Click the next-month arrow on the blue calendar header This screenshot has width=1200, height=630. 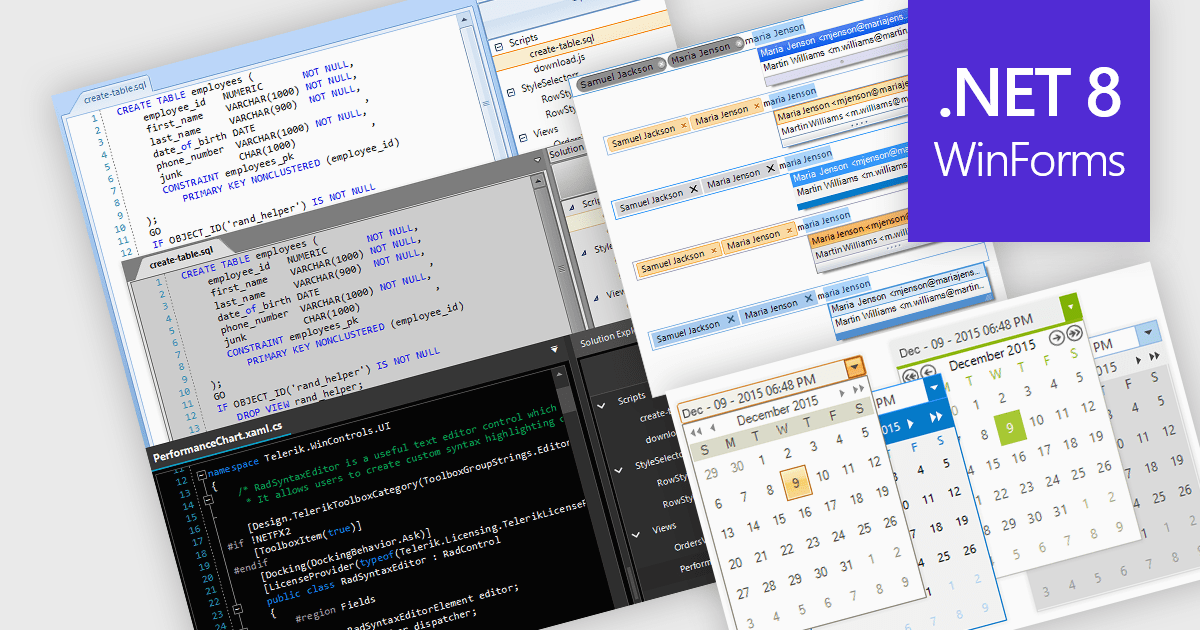[911, 426]
